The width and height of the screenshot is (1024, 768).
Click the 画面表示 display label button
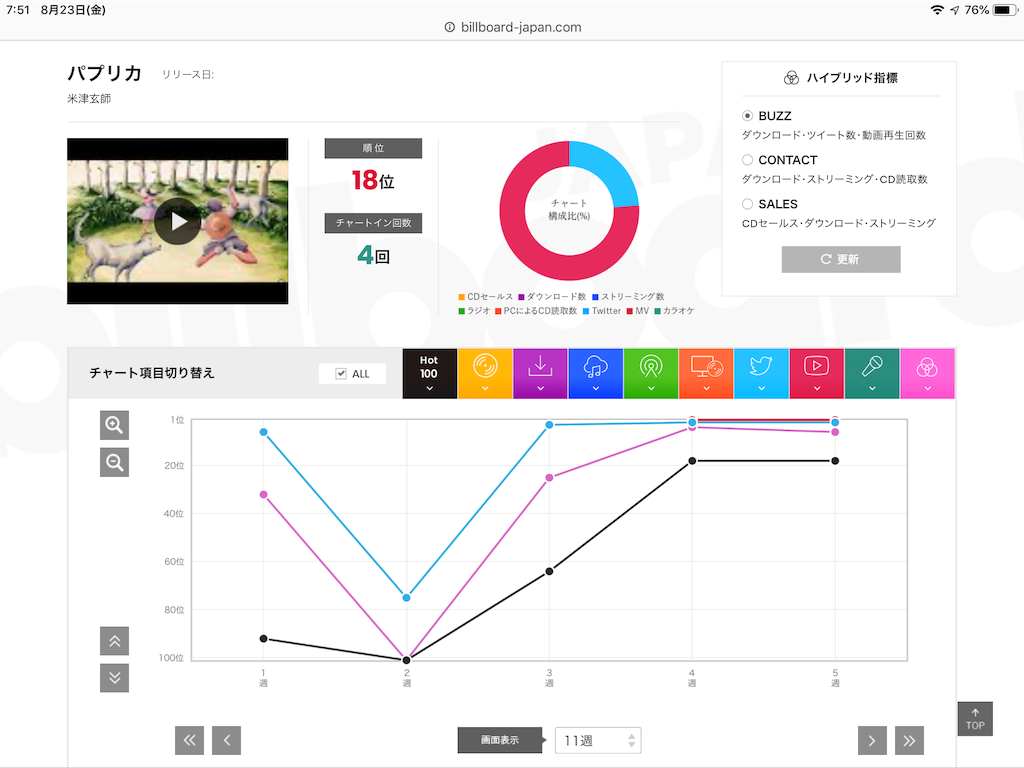[500, 741]
